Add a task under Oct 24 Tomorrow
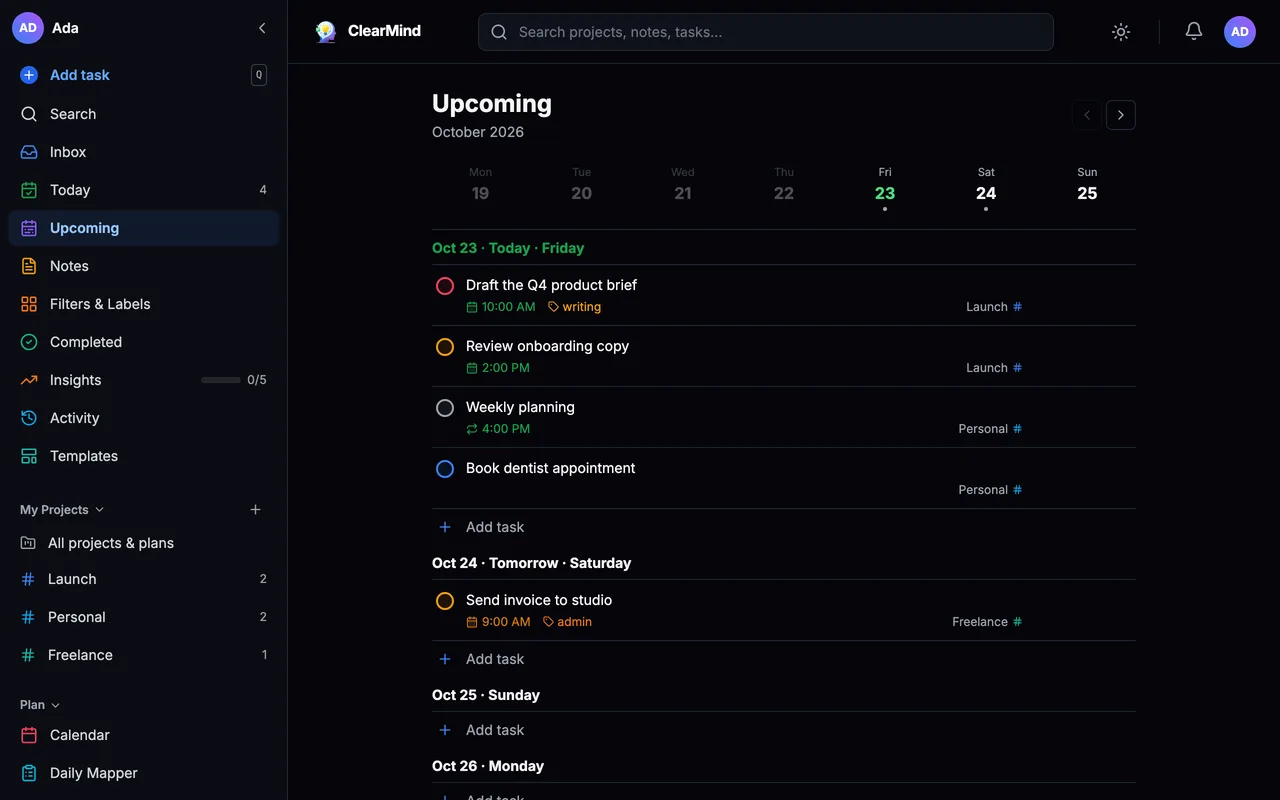Image resolution: width=1280 pixels, height=800 pixels. tap(784, 659)
